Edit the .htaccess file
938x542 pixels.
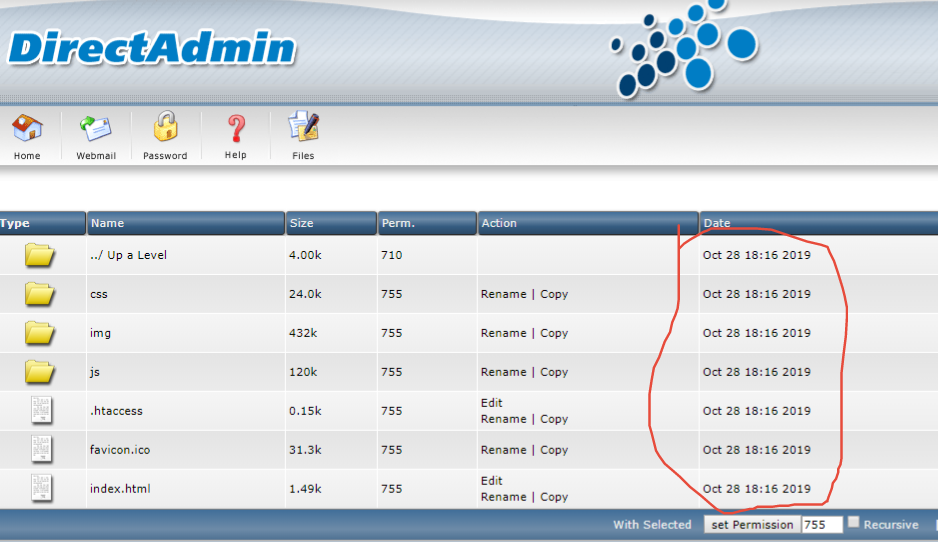coord(492,403)
